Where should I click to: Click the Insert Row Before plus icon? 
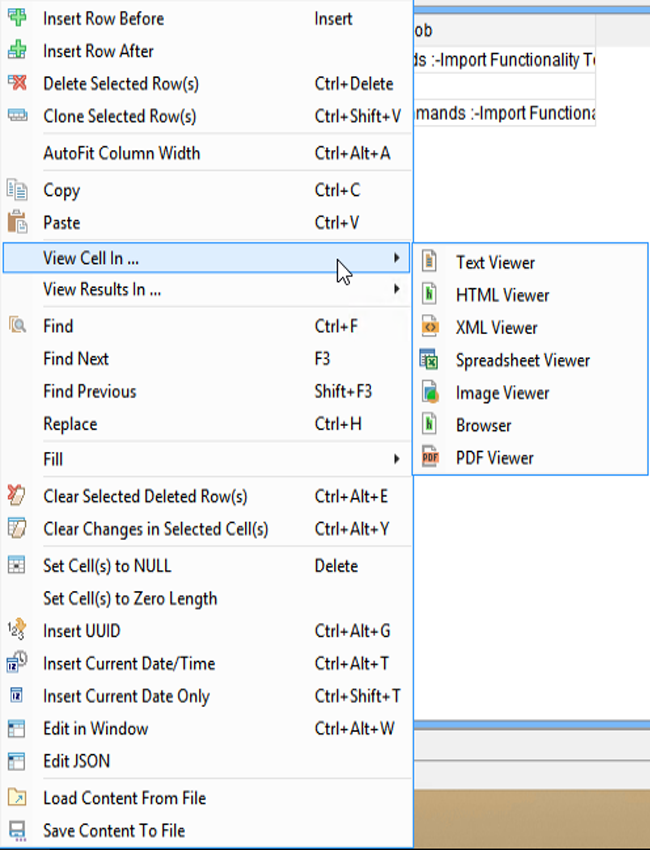17,18
